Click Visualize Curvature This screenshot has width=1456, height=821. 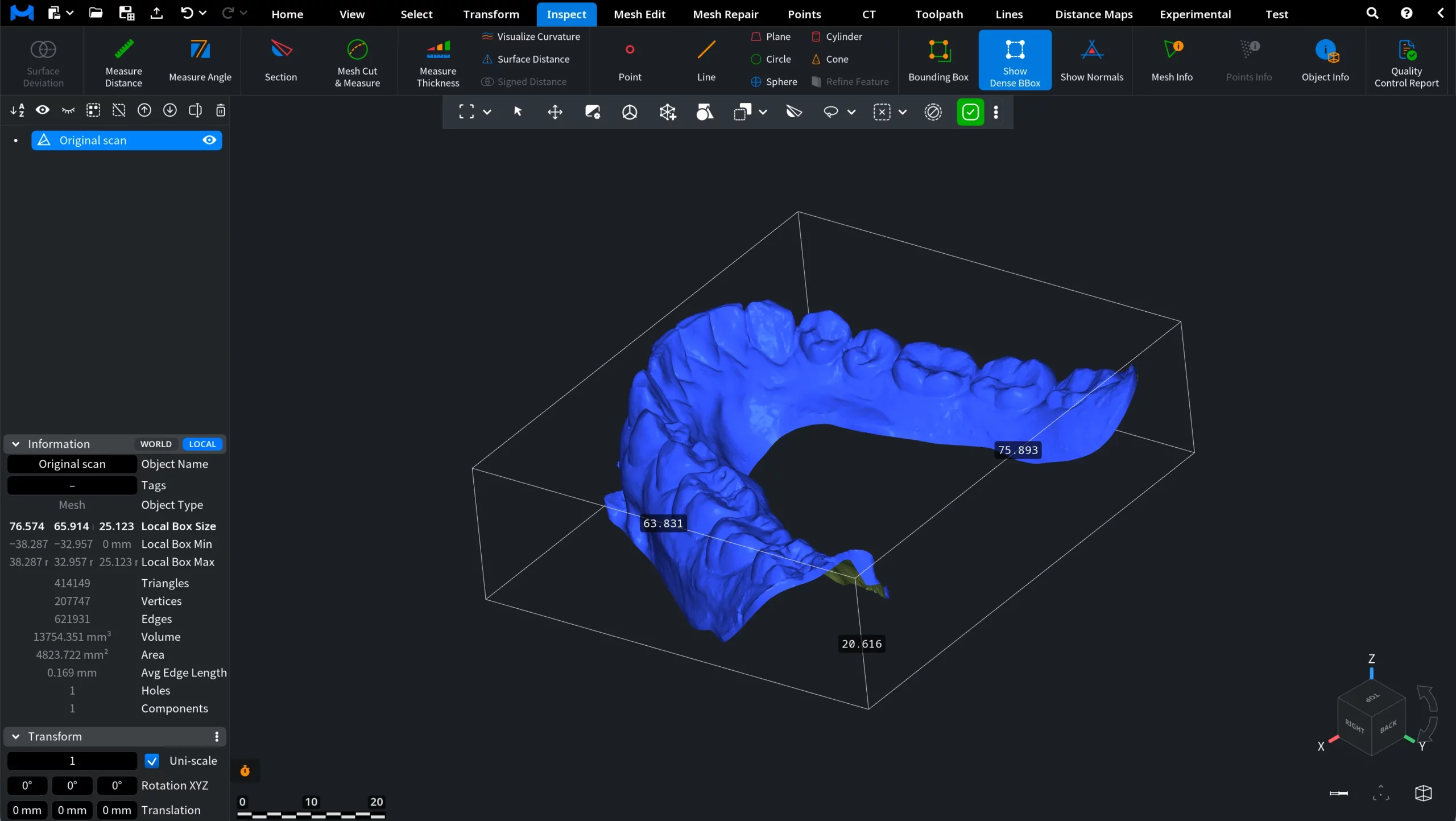531,36
